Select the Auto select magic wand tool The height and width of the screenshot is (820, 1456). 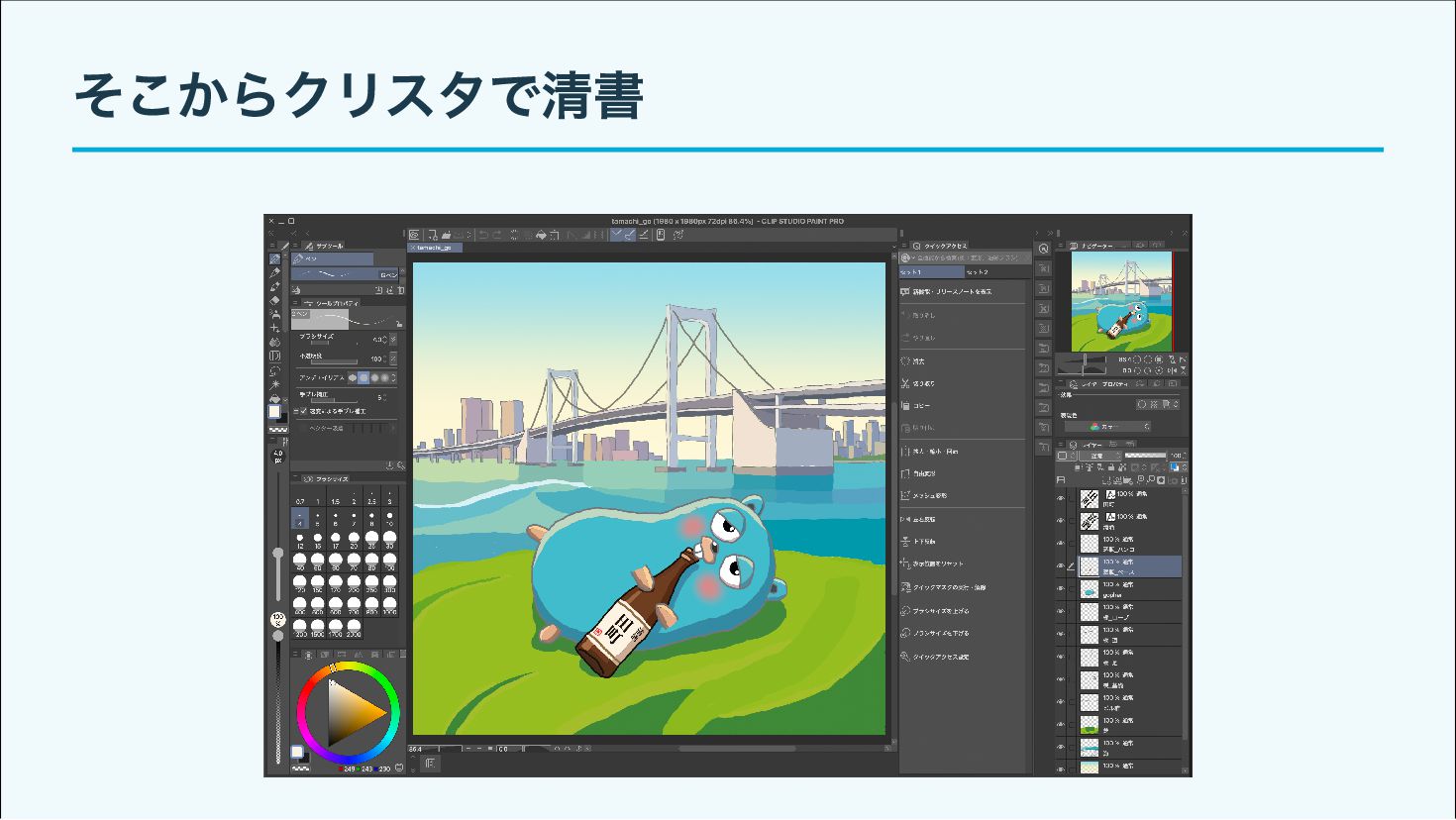click(x=275, y=383)
